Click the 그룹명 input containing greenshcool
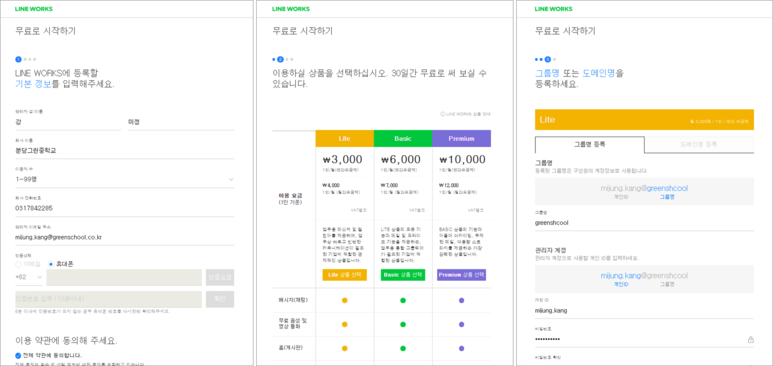The height and width of the screenshot is (366, 773). pyautogui.click(x=644, y=222)
